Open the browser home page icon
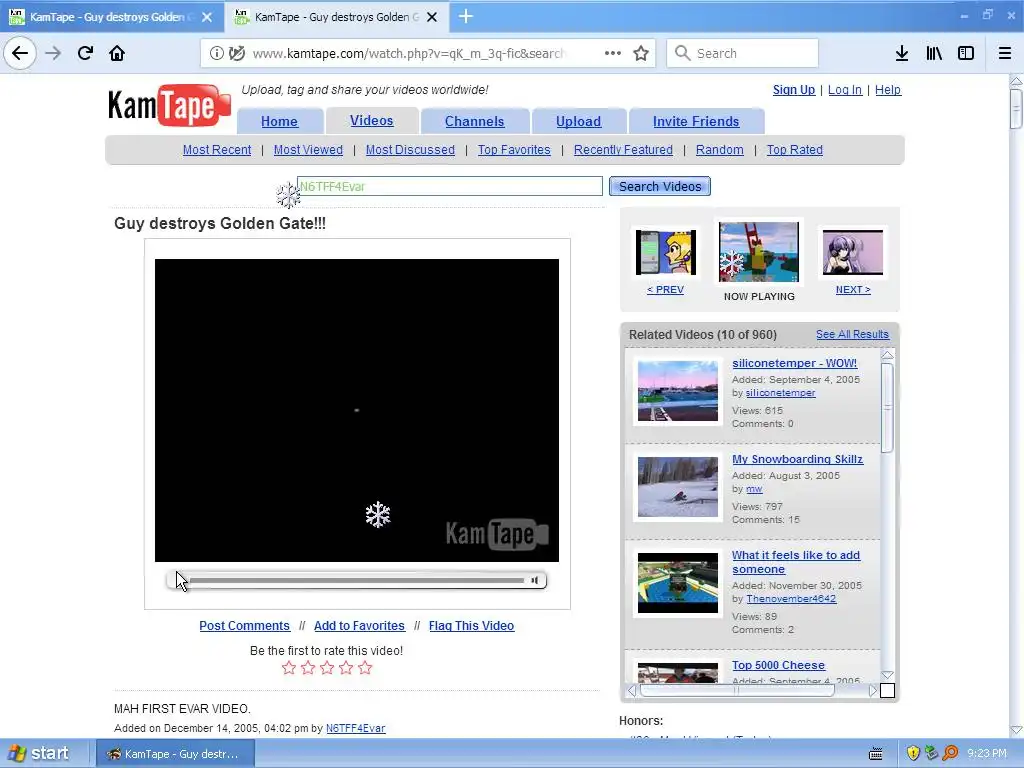Image resolution: width=1024 pixels, height=768 pixels. (117, 53)
